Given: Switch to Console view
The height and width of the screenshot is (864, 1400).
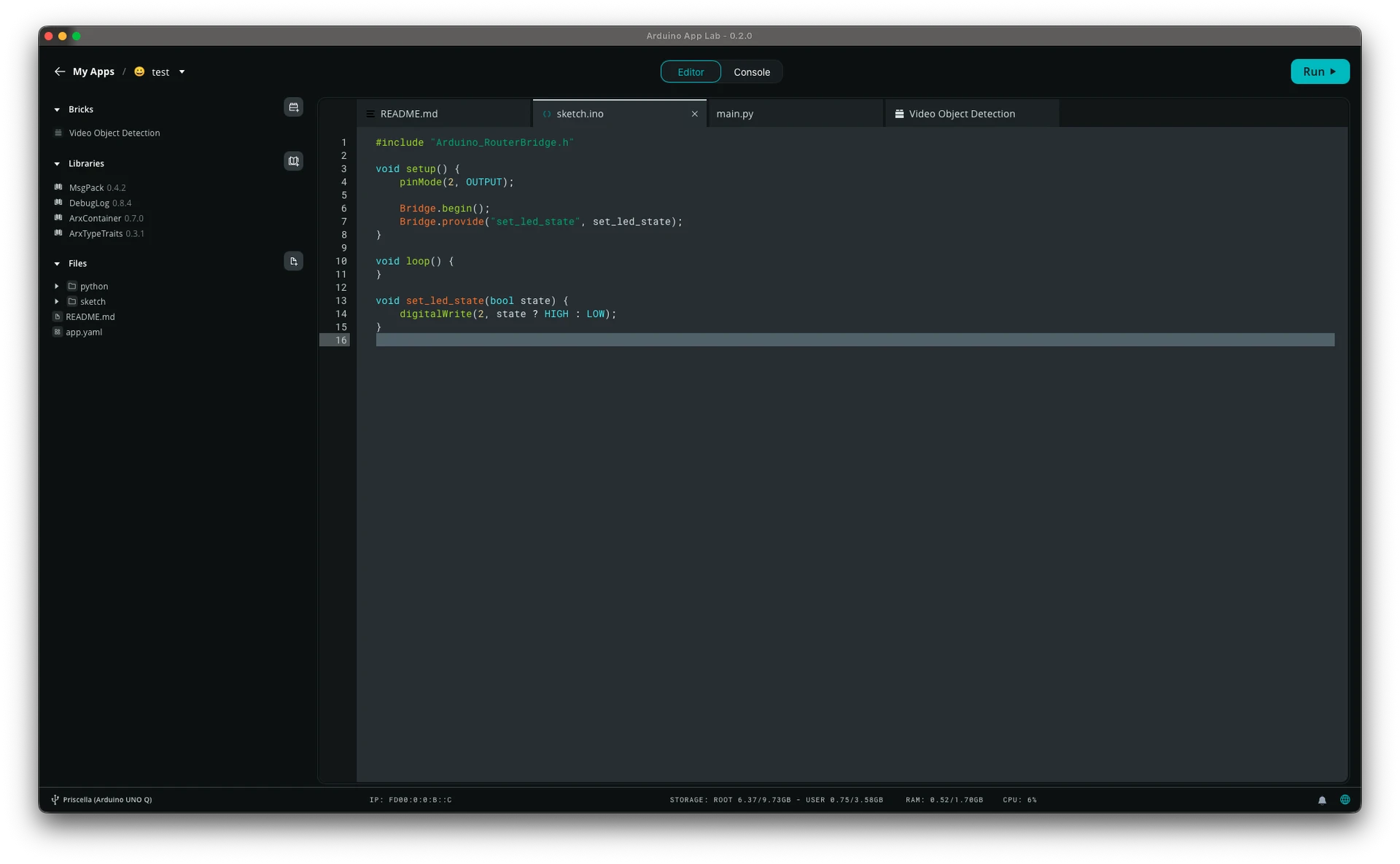Looking at the screenshot, I should coord(751,72).
